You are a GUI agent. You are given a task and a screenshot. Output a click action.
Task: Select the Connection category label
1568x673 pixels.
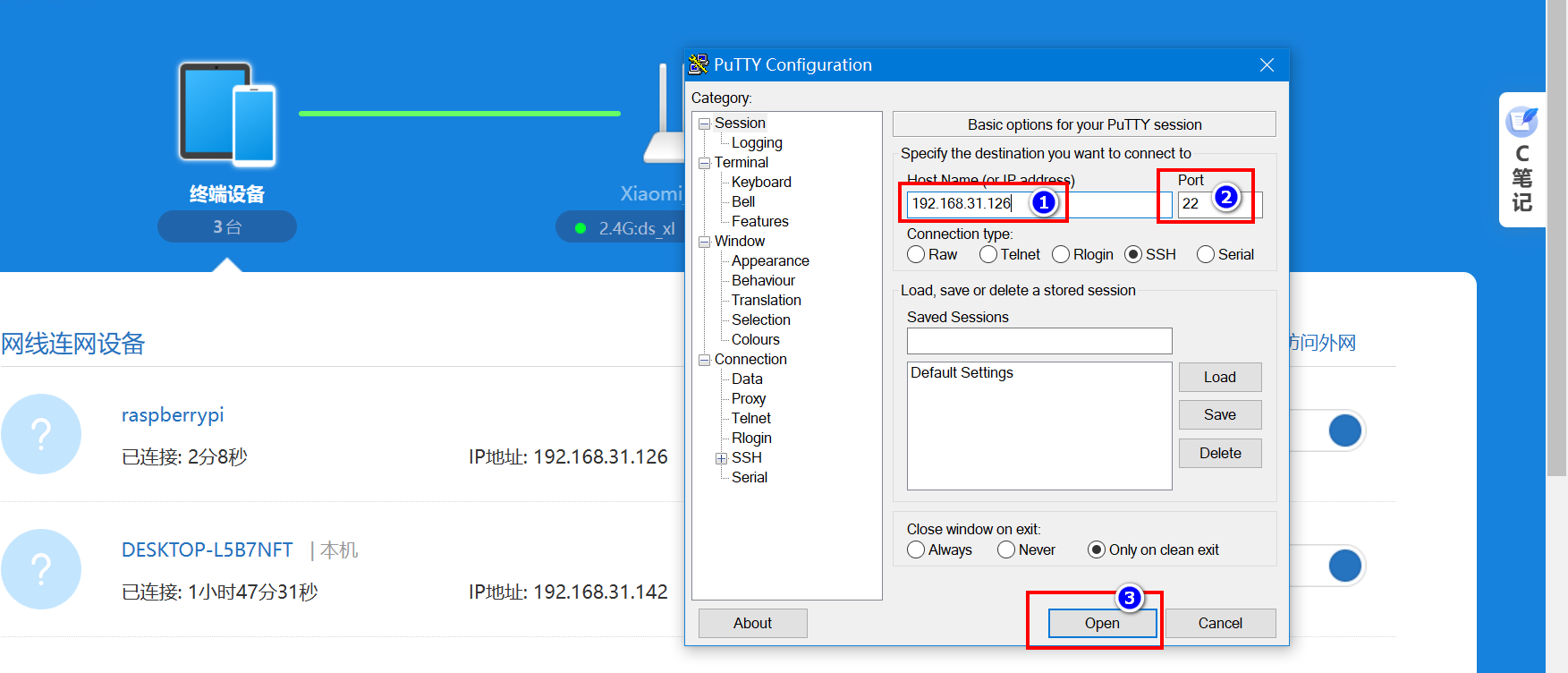[x=750, y=359]
